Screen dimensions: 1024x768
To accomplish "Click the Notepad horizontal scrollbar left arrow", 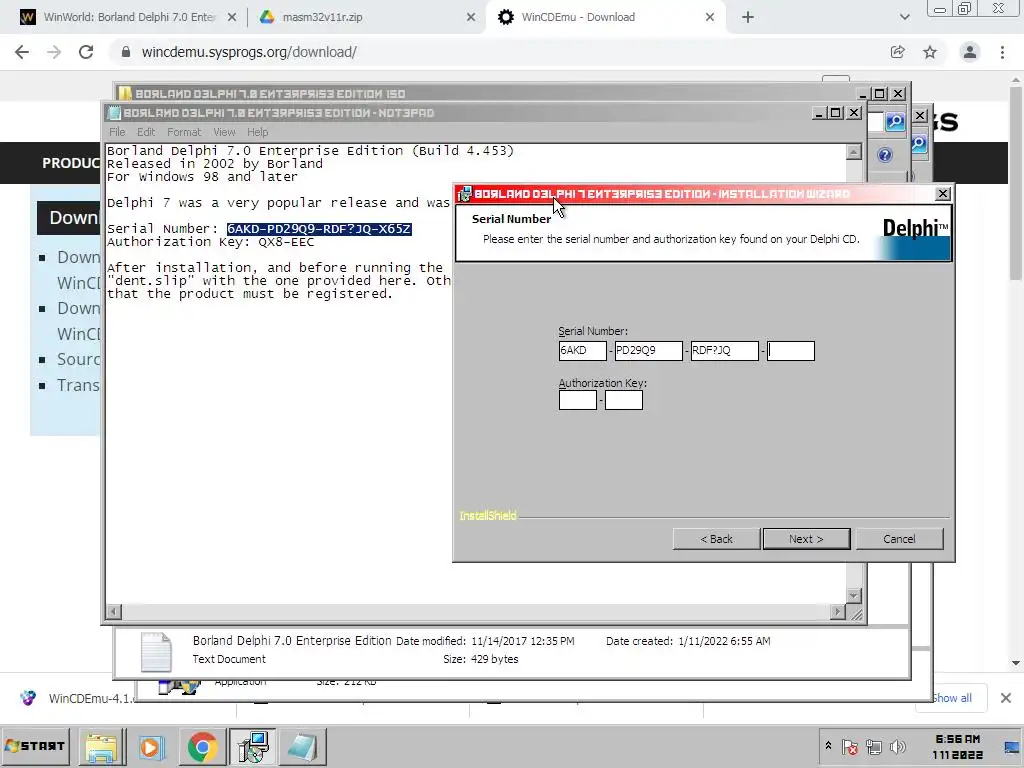I will tap(114, 611).
